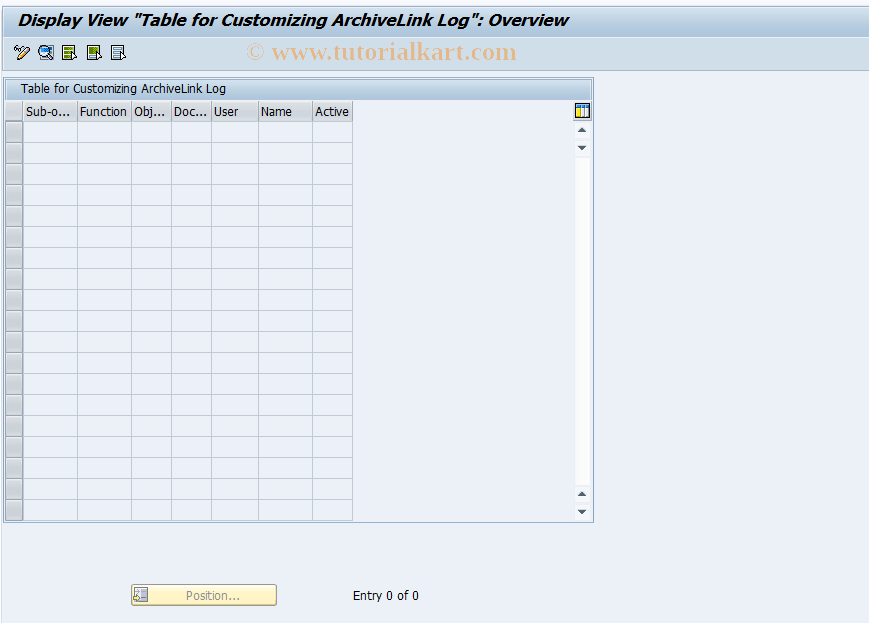Image resolution: width=869 pixels, height=623 pixels.
Task: Select the Active column header
Action: coord(332,111)
